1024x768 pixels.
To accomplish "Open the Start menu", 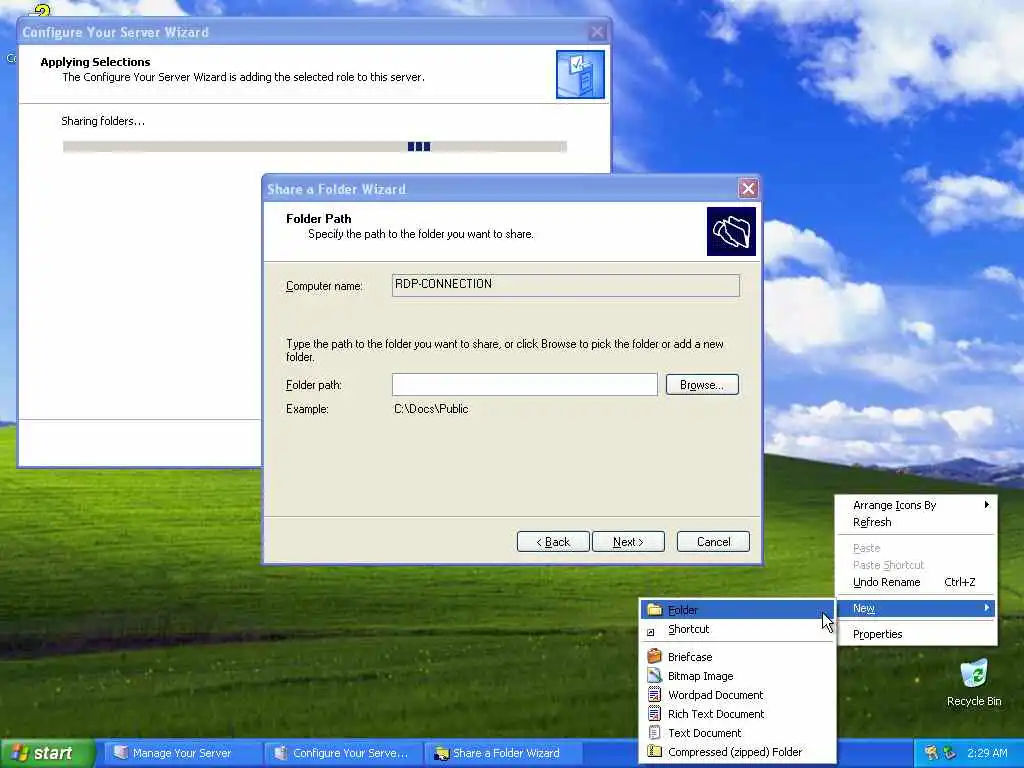I will [47, 753].
